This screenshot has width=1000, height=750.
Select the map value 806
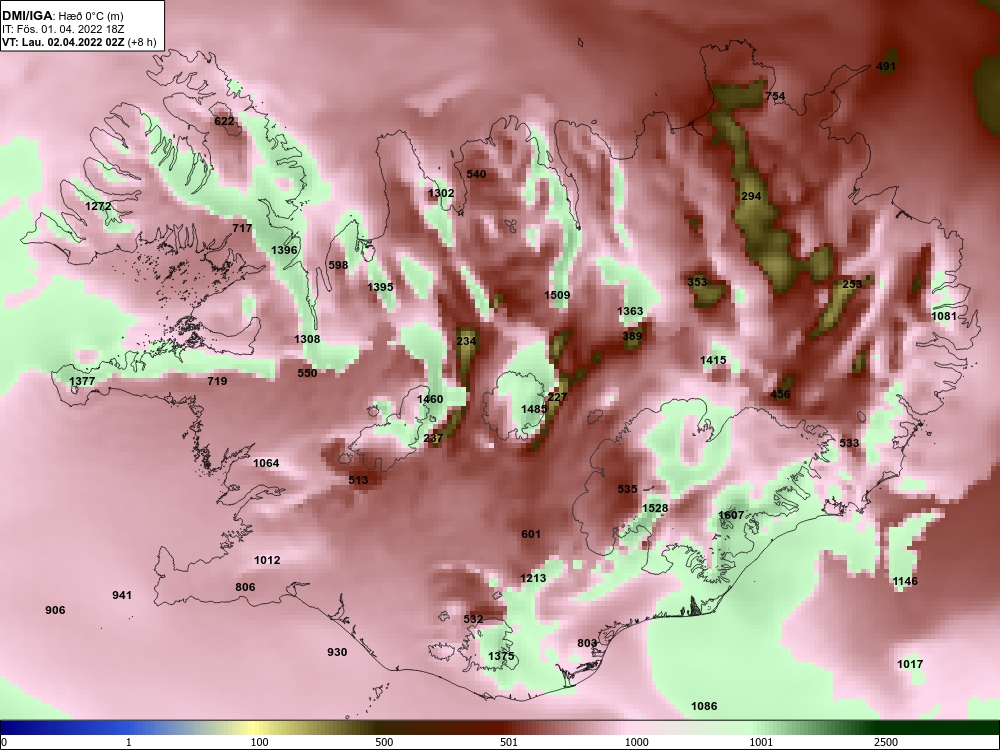click(x=246, y=588)
